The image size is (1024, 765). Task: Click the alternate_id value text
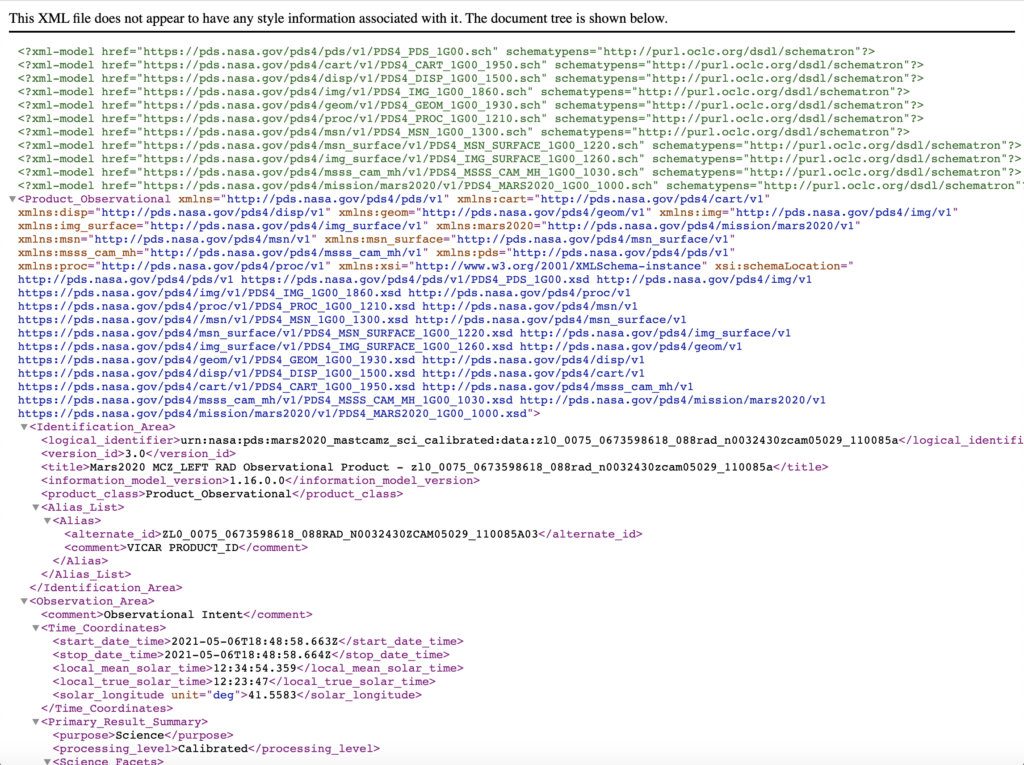pyautogui.click(x=351, y=535)
